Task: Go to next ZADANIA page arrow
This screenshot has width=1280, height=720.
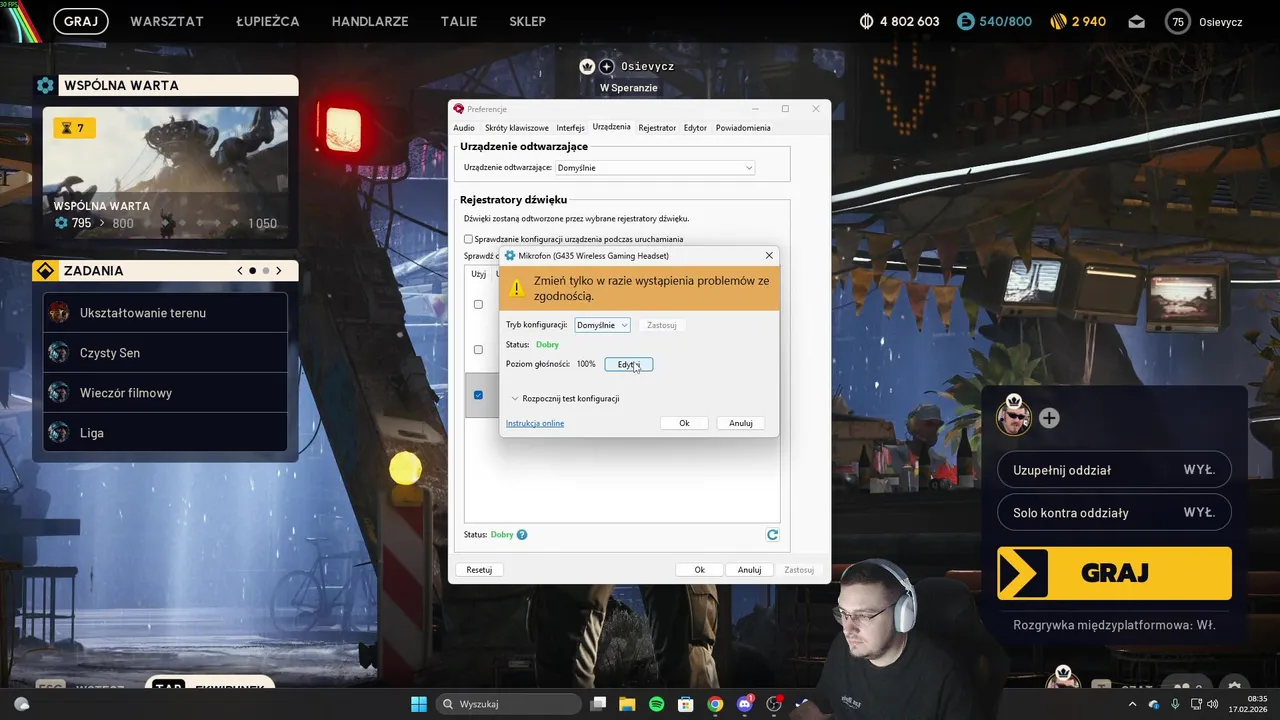Action: 279,271
